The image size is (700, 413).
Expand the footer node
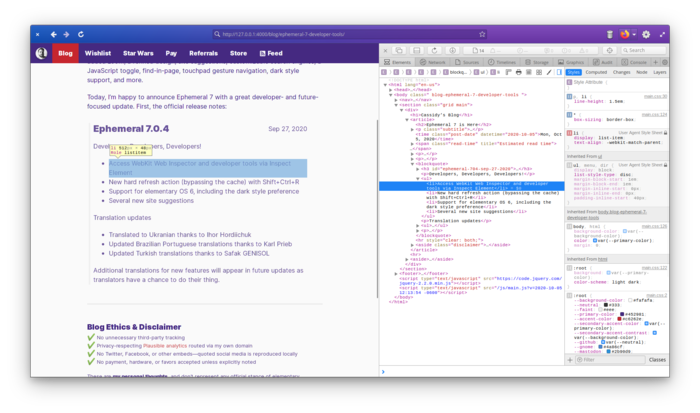(396, 274)
